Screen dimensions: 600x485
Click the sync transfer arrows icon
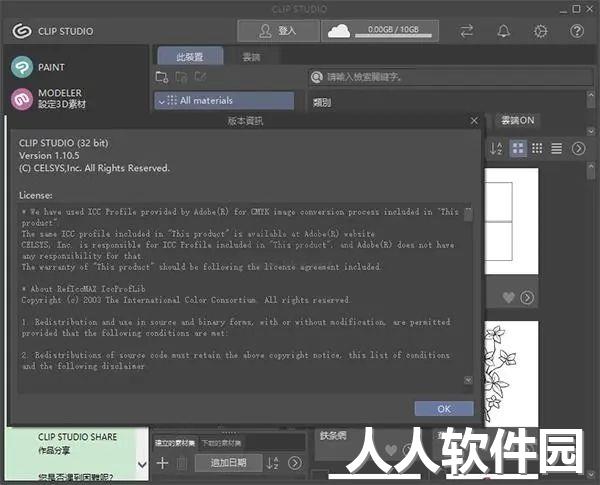click(x=466, y=31)
